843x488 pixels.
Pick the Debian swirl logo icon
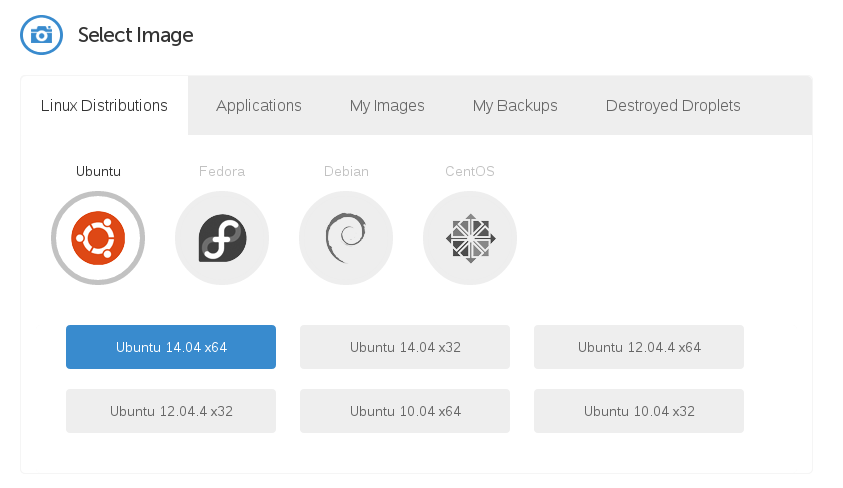(346, 238)
